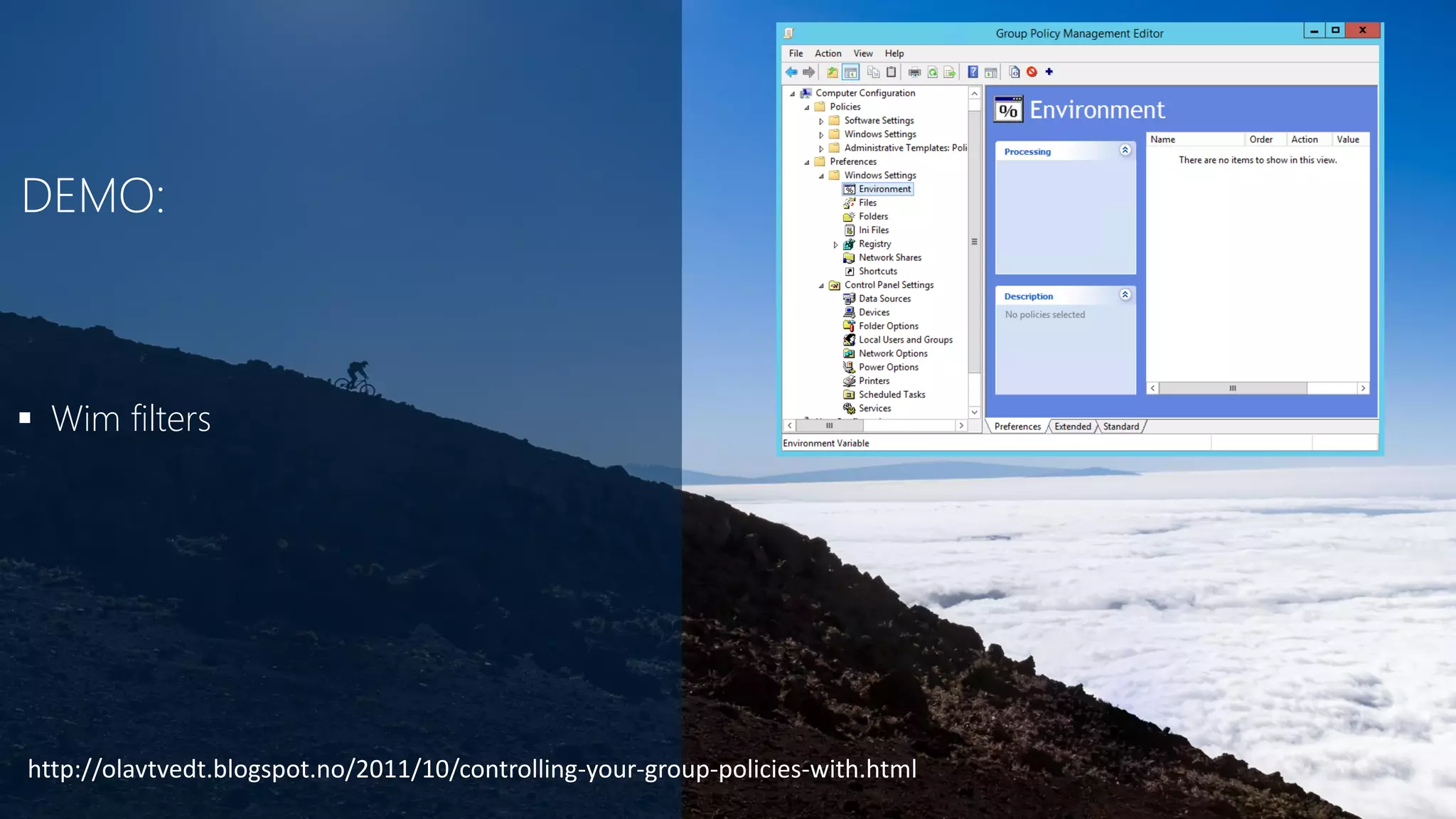The width and height of the screenshot is (1456, 819).
Task: Click tree pane vertical scroll down arrow
Action: click(x=974, y=412)
